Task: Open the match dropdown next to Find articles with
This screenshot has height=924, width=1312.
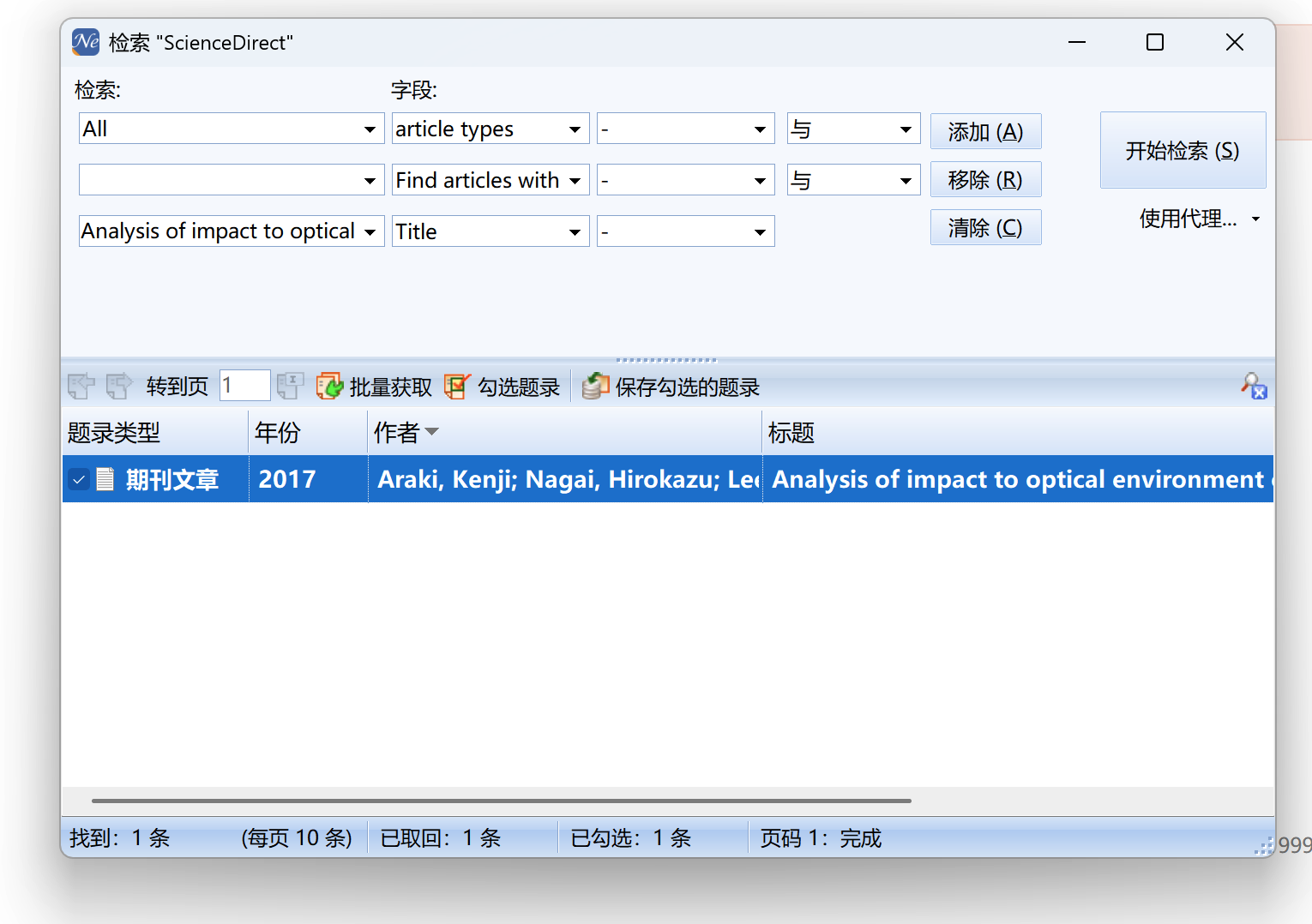Action: click(x=760, y=181)
